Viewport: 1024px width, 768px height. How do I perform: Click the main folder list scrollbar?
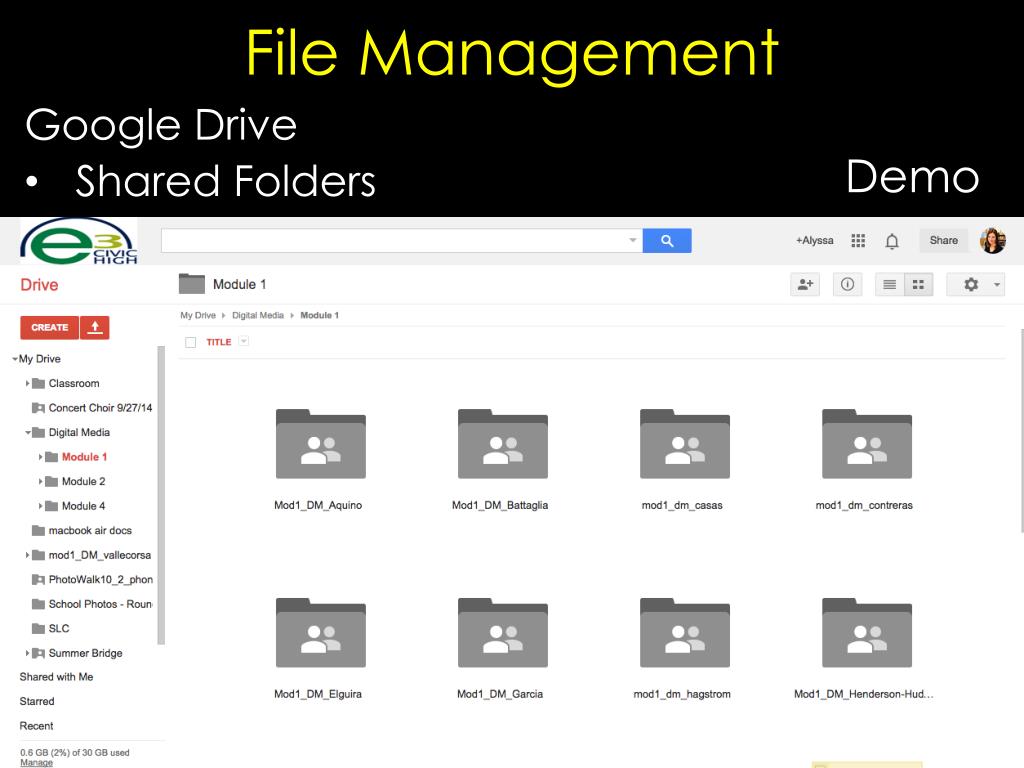pos(1021,431)
